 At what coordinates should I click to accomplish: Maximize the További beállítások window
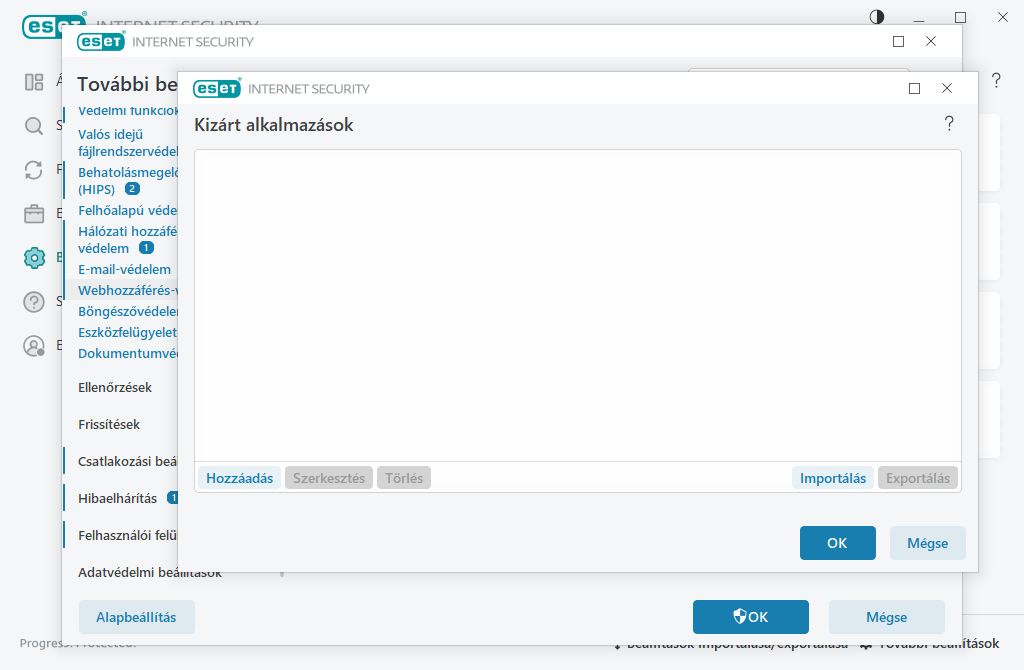899,41
